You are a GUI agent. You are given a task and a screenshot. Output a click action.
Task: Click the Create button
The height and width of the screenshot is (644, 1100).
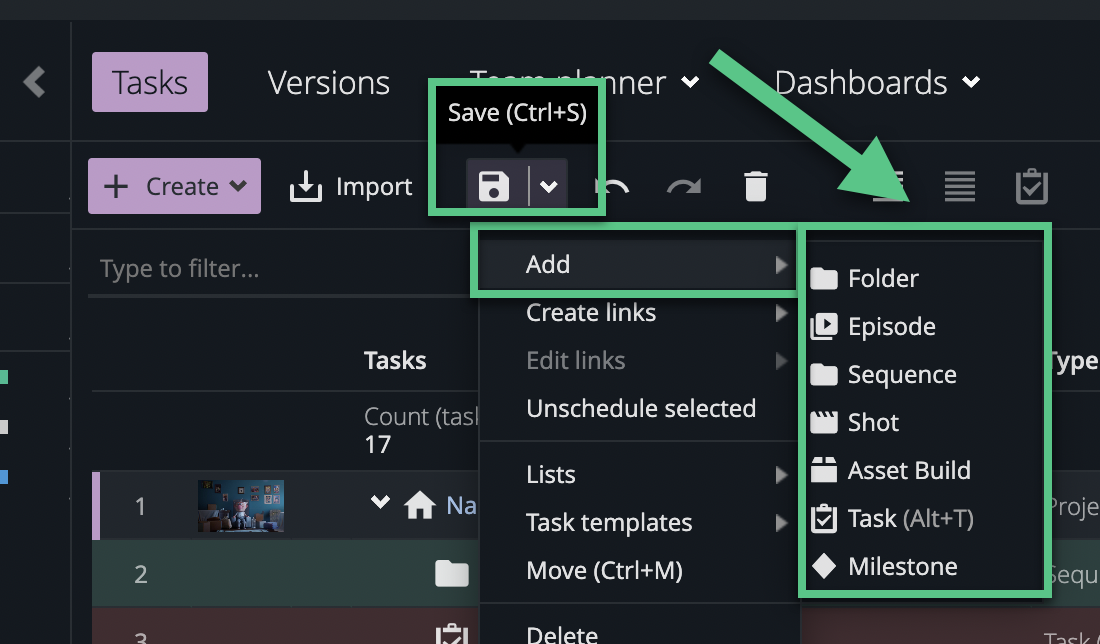(x=174, y=185)
